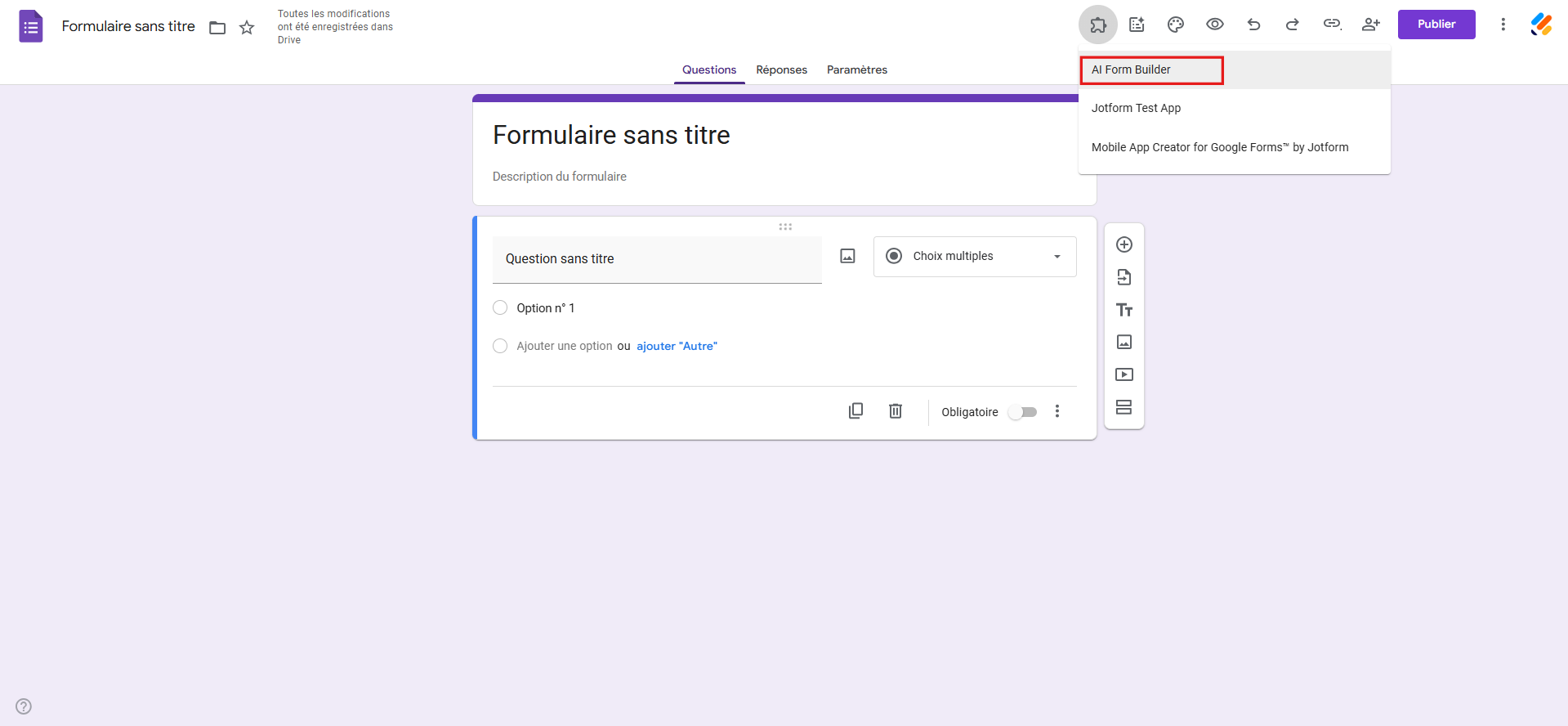Open the add-ons puzzle icon

(x=1098, y=25)
